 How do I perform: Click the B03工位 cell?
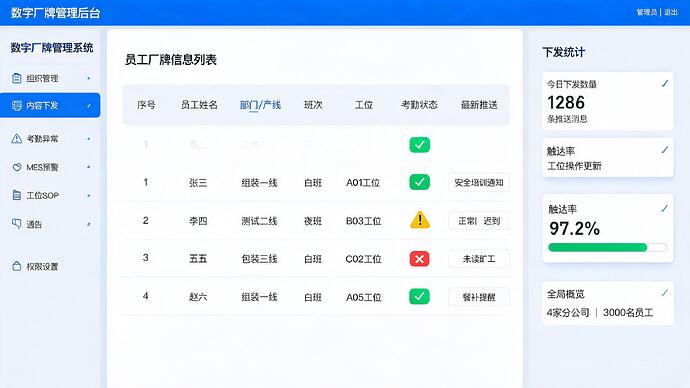pos(363,221)
